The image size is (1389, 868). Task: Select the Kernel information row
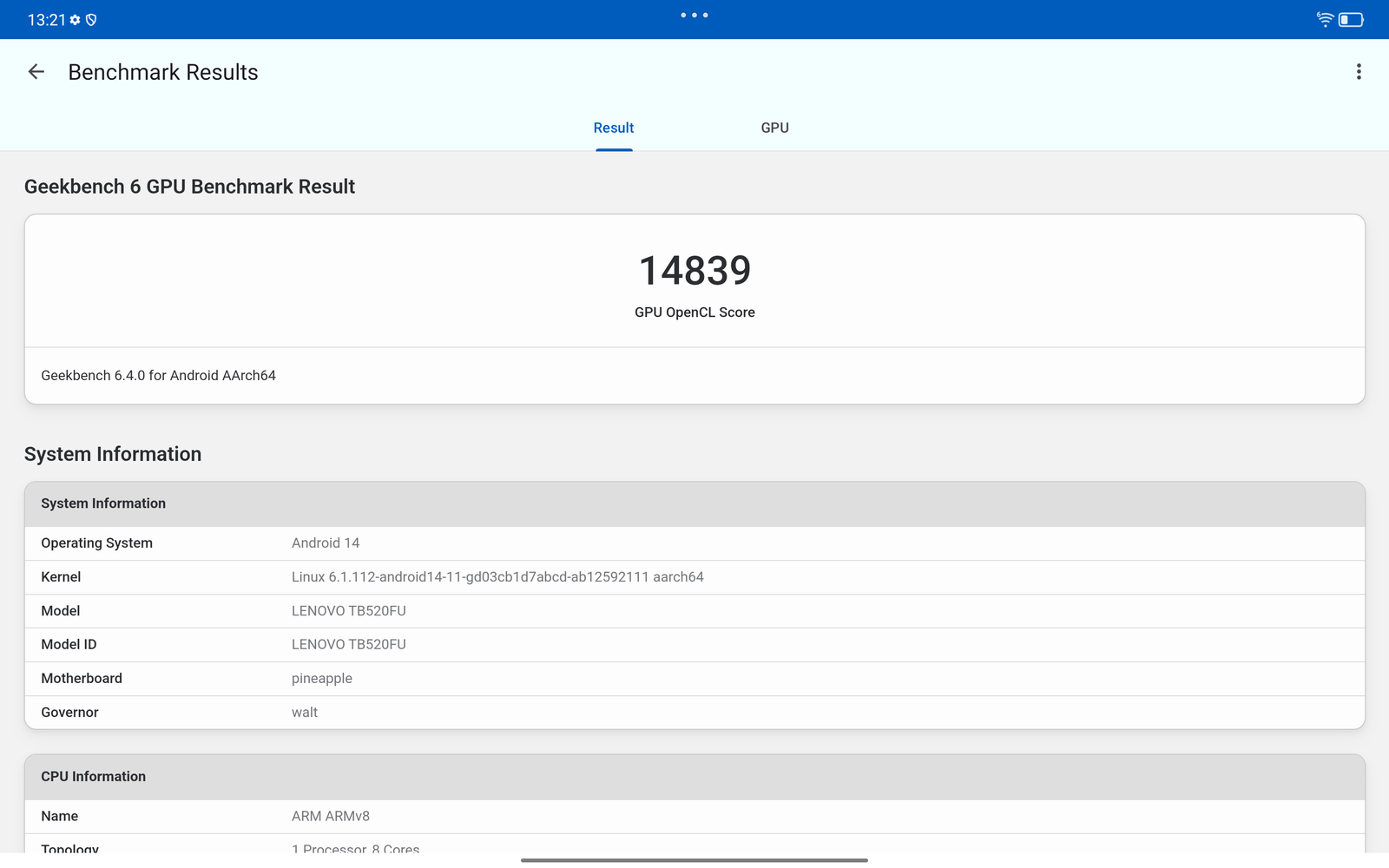tap(694, 577)
